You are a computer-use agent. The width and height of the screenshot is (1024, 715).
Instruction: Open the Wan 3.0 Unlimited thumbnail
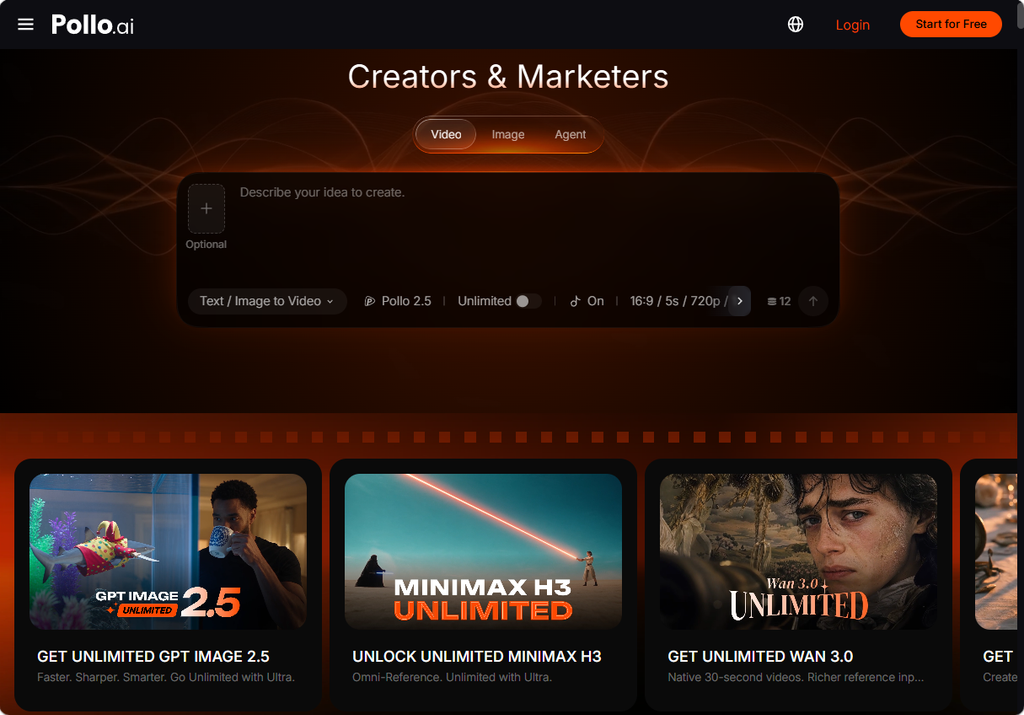tap(798, 552)
